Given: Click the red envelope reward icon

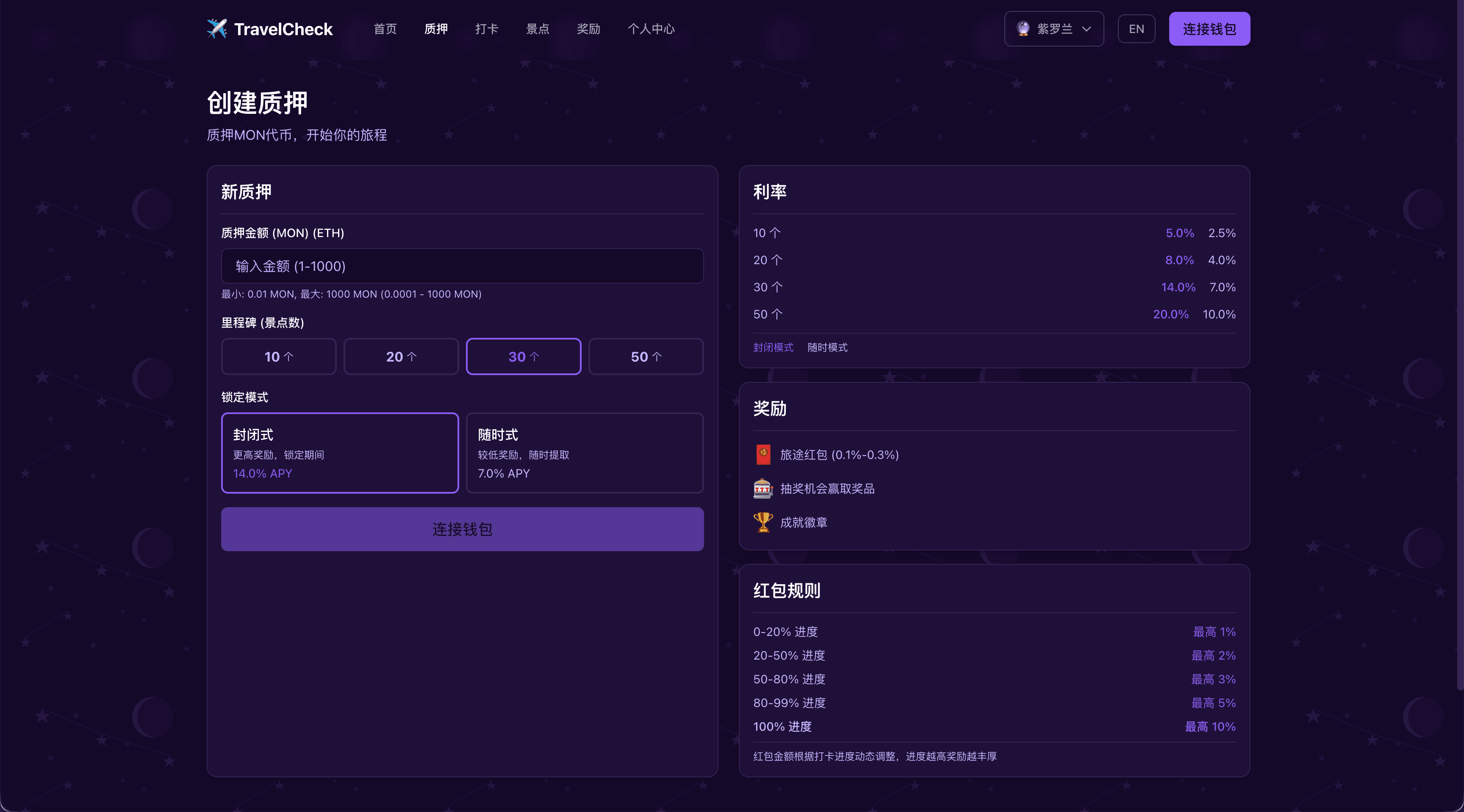Looking at the screenshot, I should click(762, 454).
